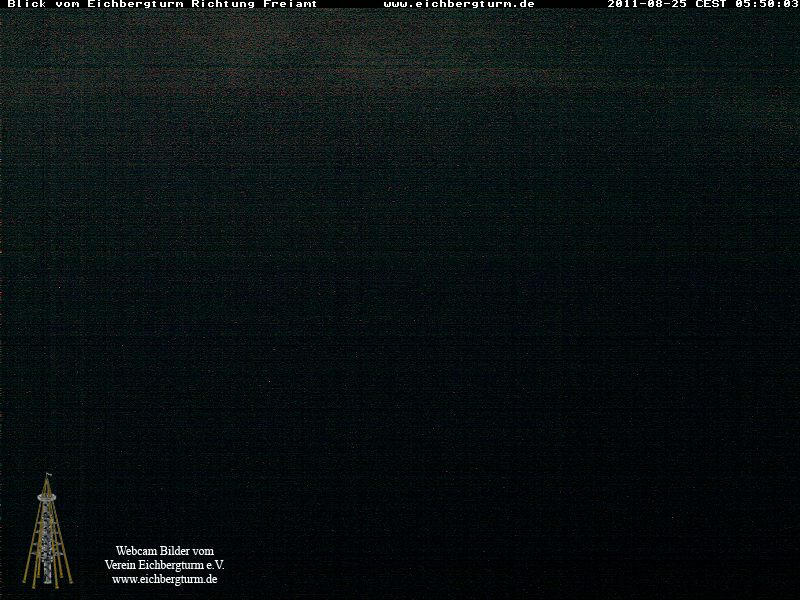Click the 'Blick vom Eichbergturm Richtung Freiamt' caption
800x600 pixels.
coord(162,4)
